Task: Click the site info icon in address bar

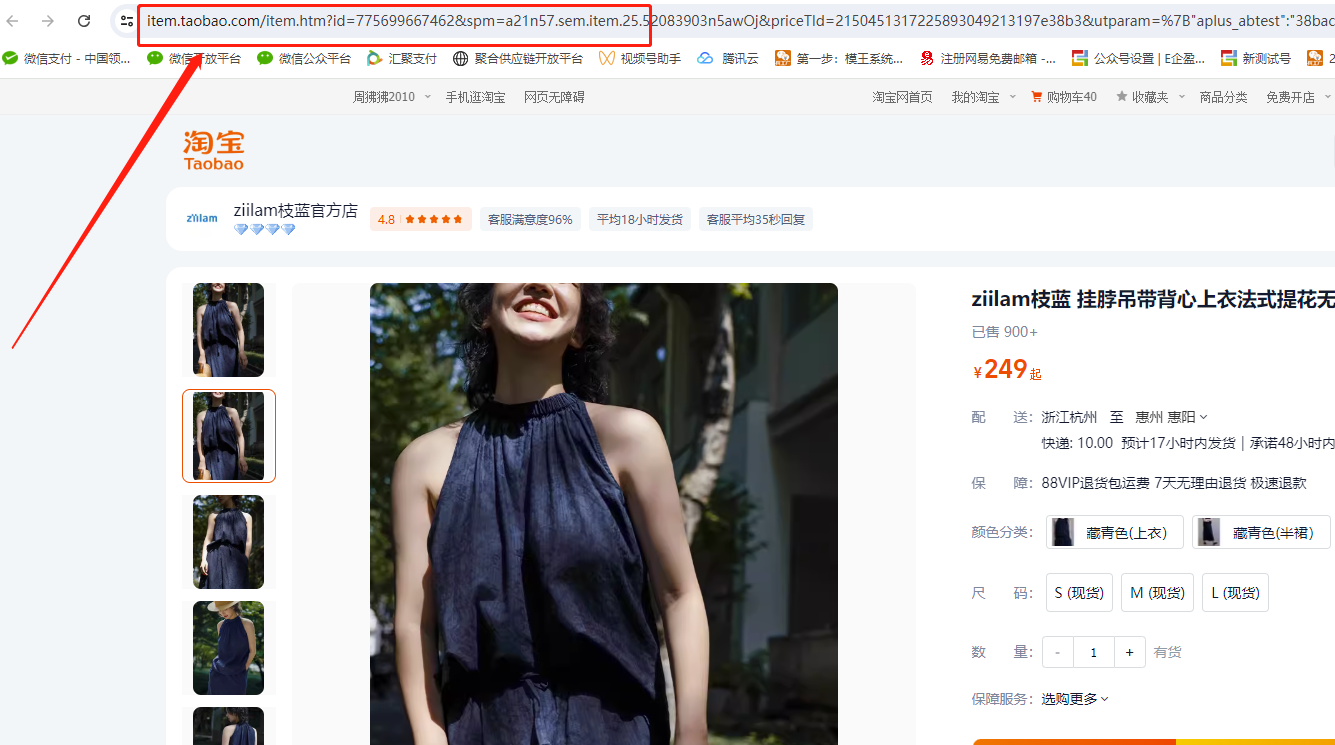Action: coord(126,21)
